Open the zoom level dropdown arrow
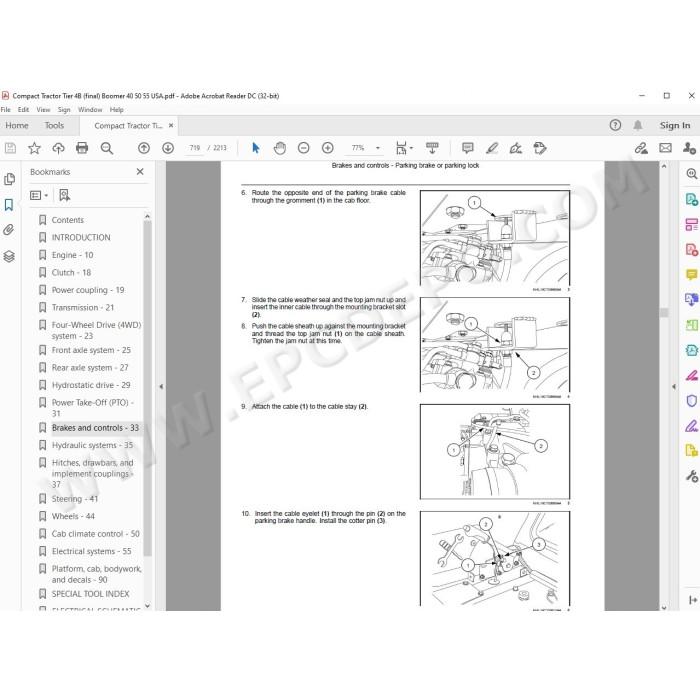The image size is (700, 700). (378, 148)
